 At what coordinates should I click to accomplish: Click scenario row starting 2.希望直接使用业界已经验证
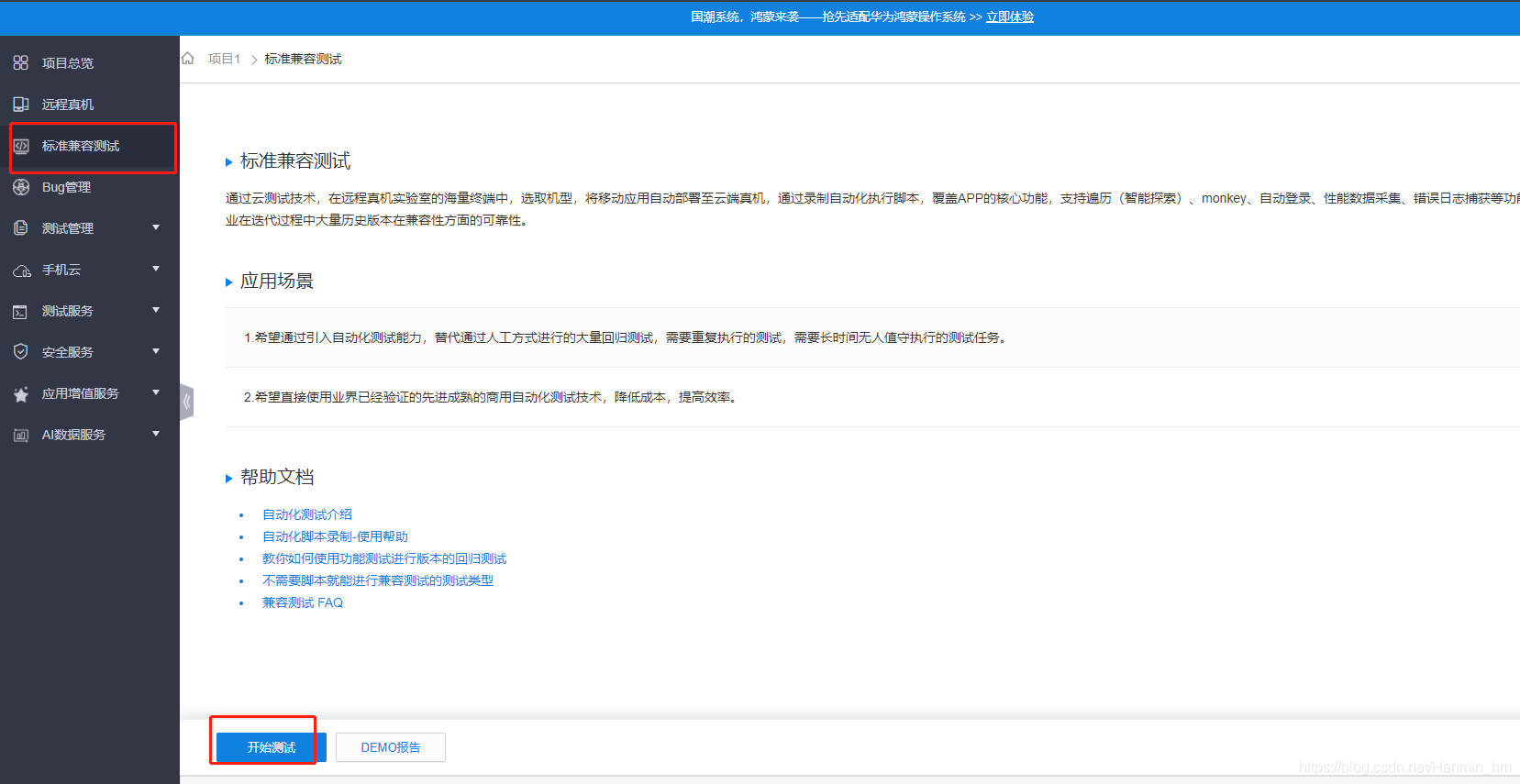[x=872, y=397]
